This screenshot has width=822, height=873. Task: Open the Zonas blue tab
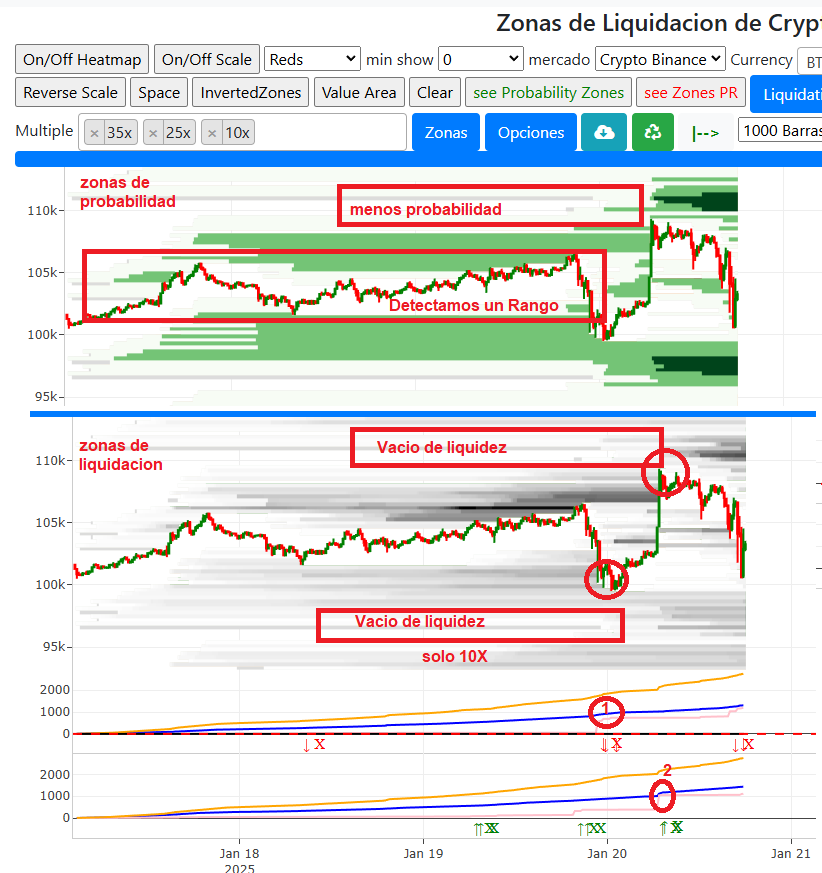[x=446, y=132]
